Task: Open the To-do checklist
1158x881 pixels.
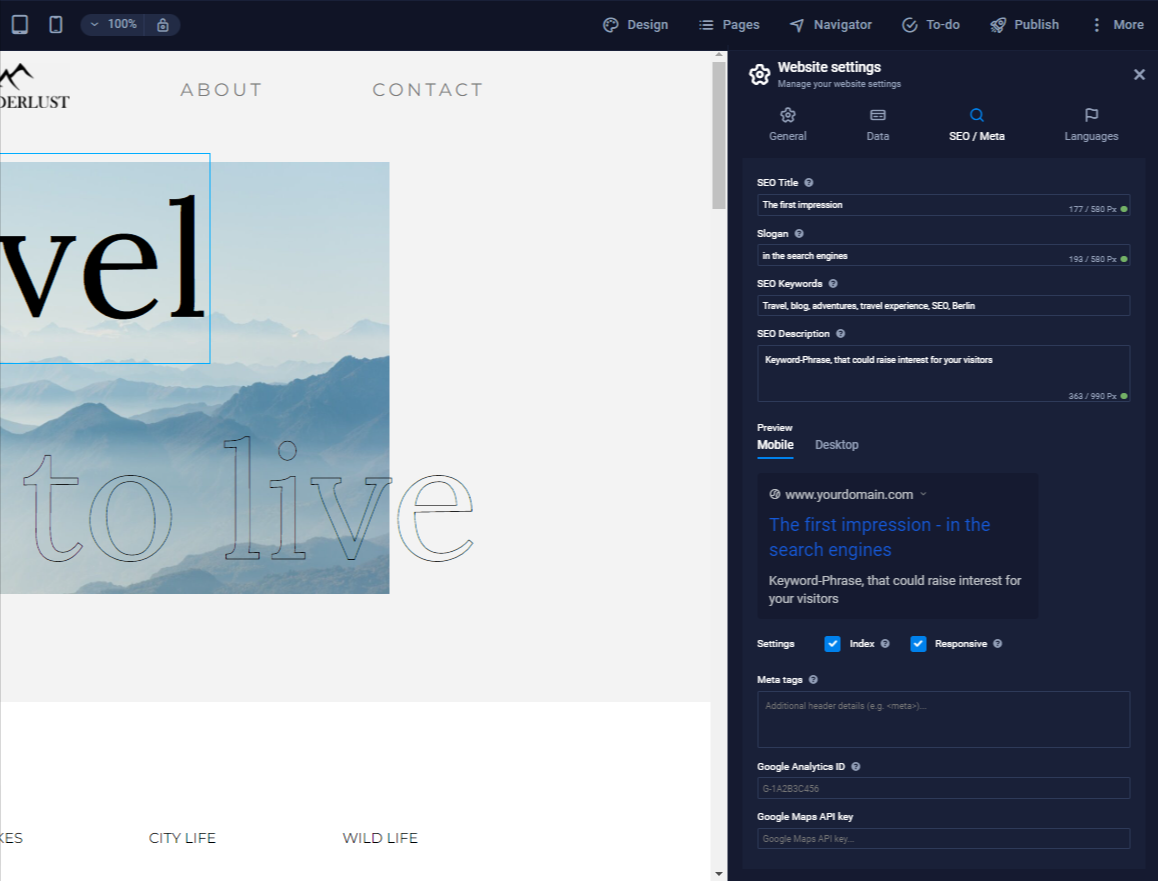Action: pyautogui.click(x=931, y=24)
